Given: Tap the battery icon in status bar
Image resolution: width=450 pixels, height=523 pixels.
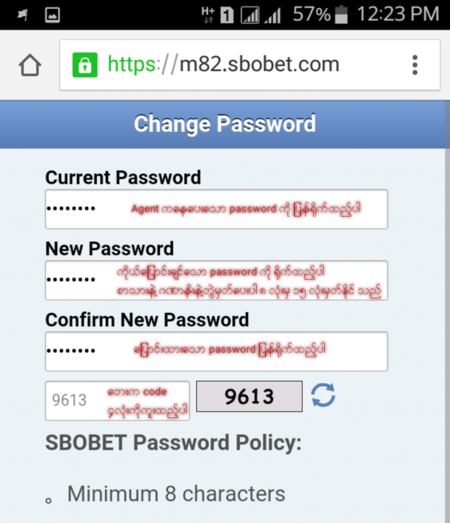Looking at the screenshot, I should 341,15.
